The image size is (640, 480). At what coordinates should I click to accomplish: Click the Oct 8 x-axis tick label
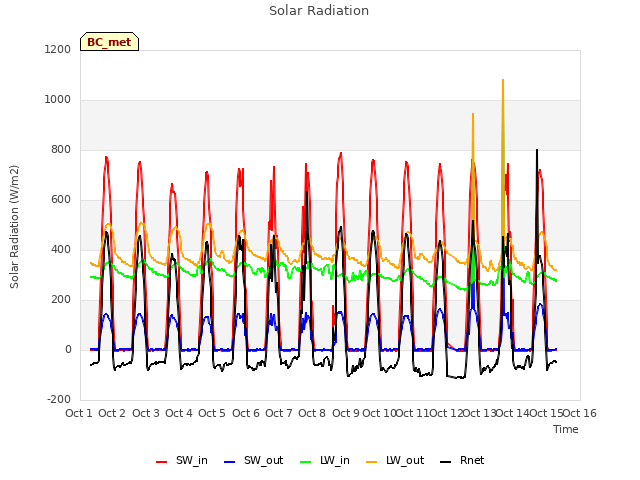coord(312,413)
